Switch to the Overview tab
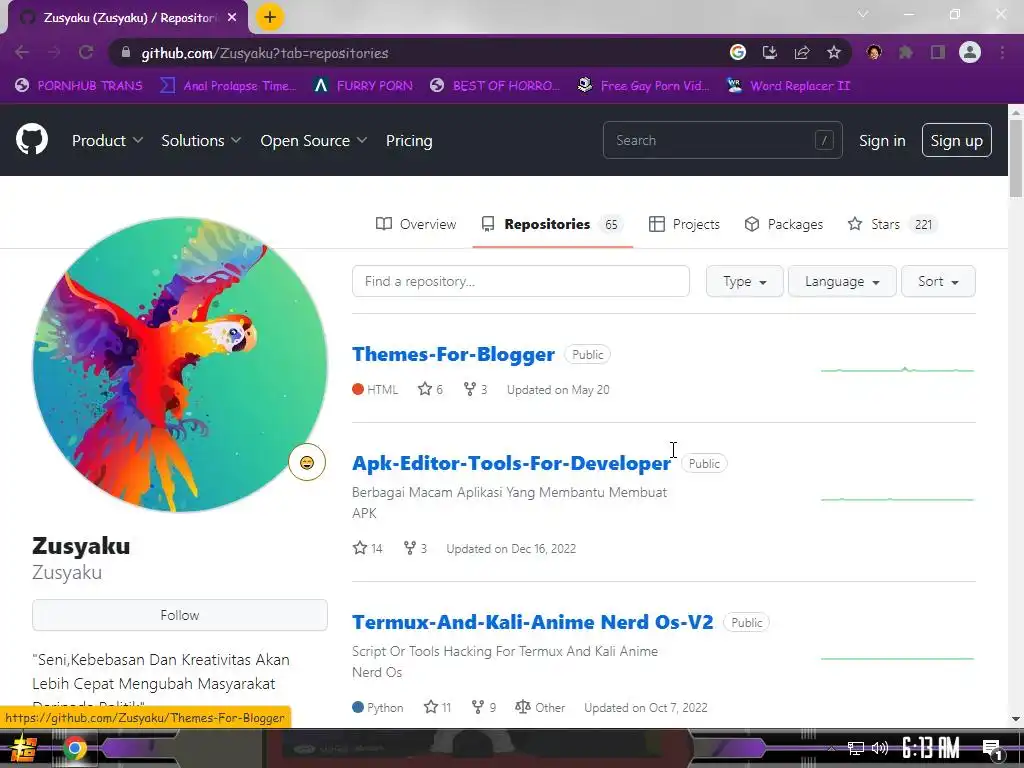The image size is (1024, 768). click(x=416, y=224)
